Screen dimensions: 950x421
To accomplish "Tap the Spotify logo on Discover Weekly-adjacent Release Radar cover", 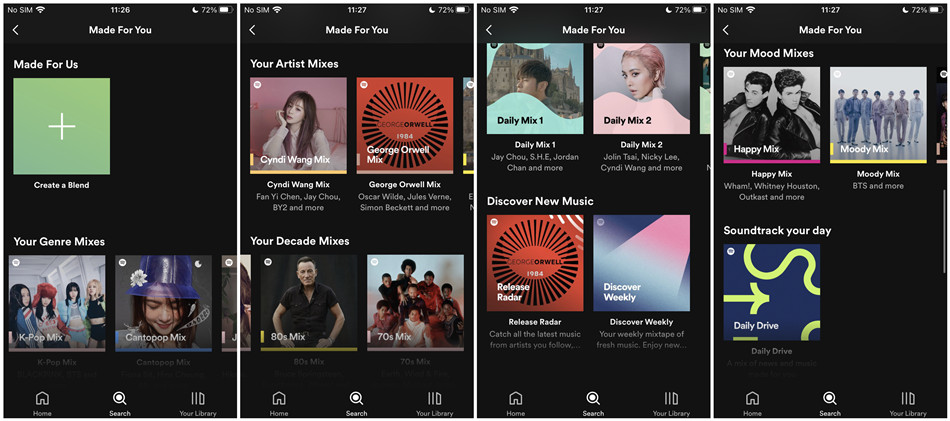I will click(x=494, y=222).
